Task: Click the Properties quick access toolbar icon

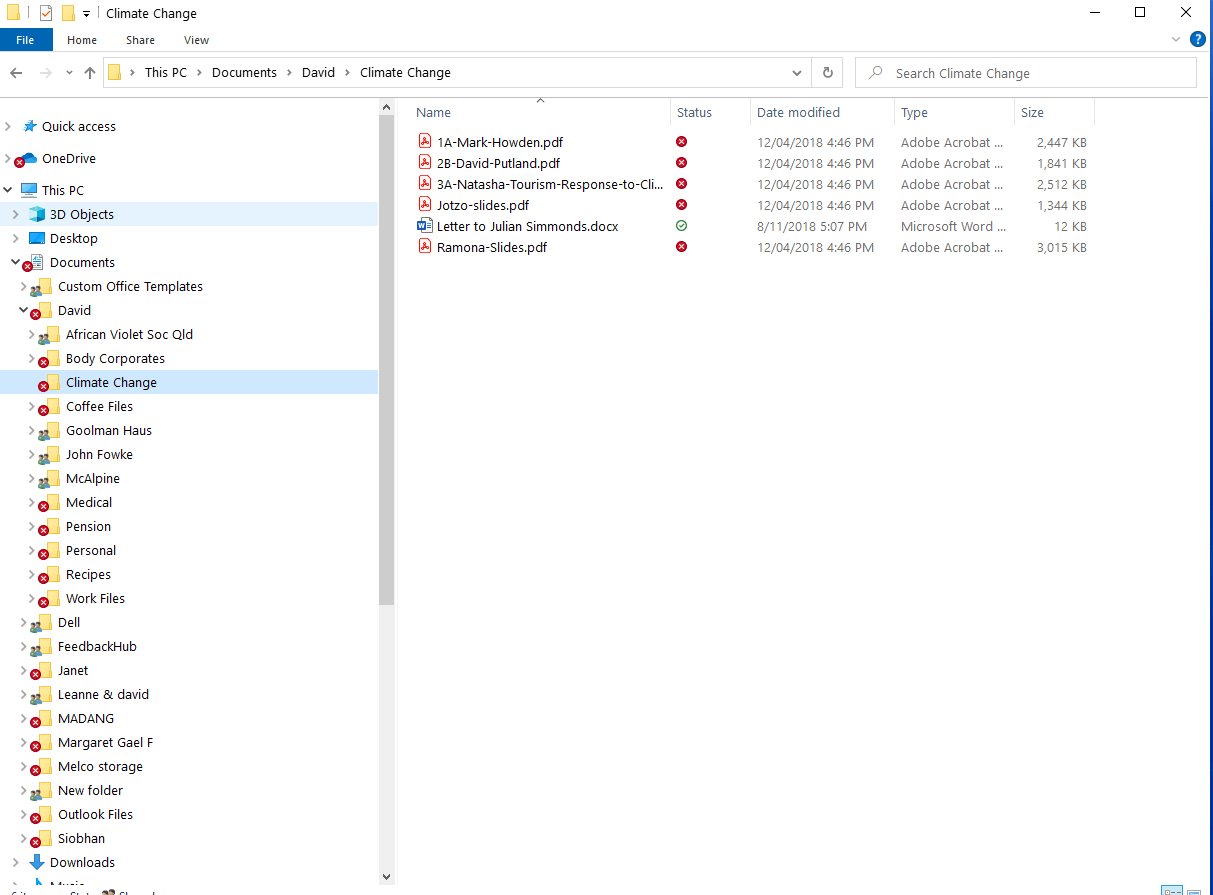Action: pos(46,13)
